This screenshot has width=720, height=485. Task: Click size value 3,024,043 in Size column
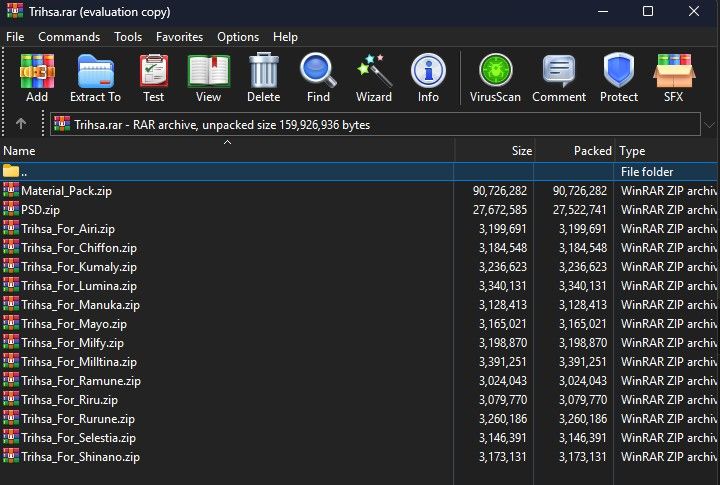coord(503,381)
